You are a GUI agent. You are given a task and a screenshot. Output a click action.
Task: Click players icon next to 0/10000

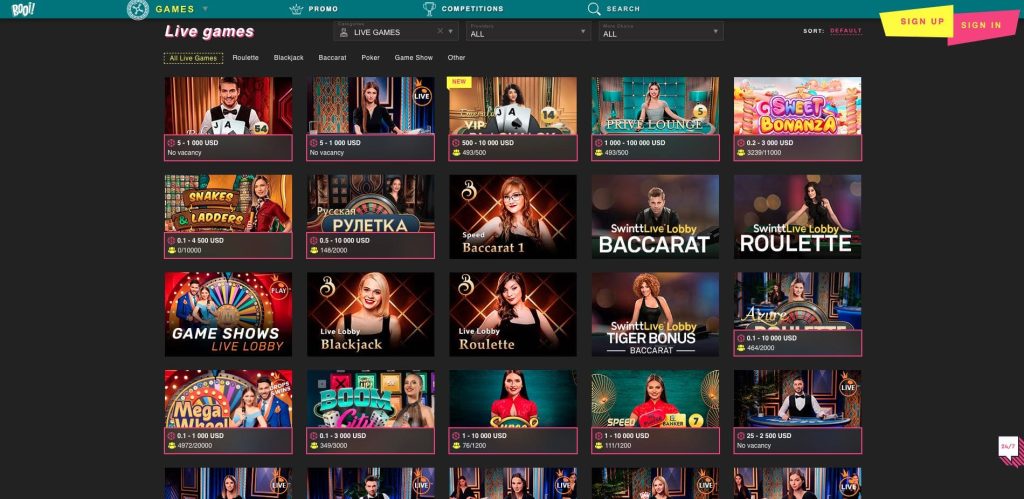click(x=171, y=250)
